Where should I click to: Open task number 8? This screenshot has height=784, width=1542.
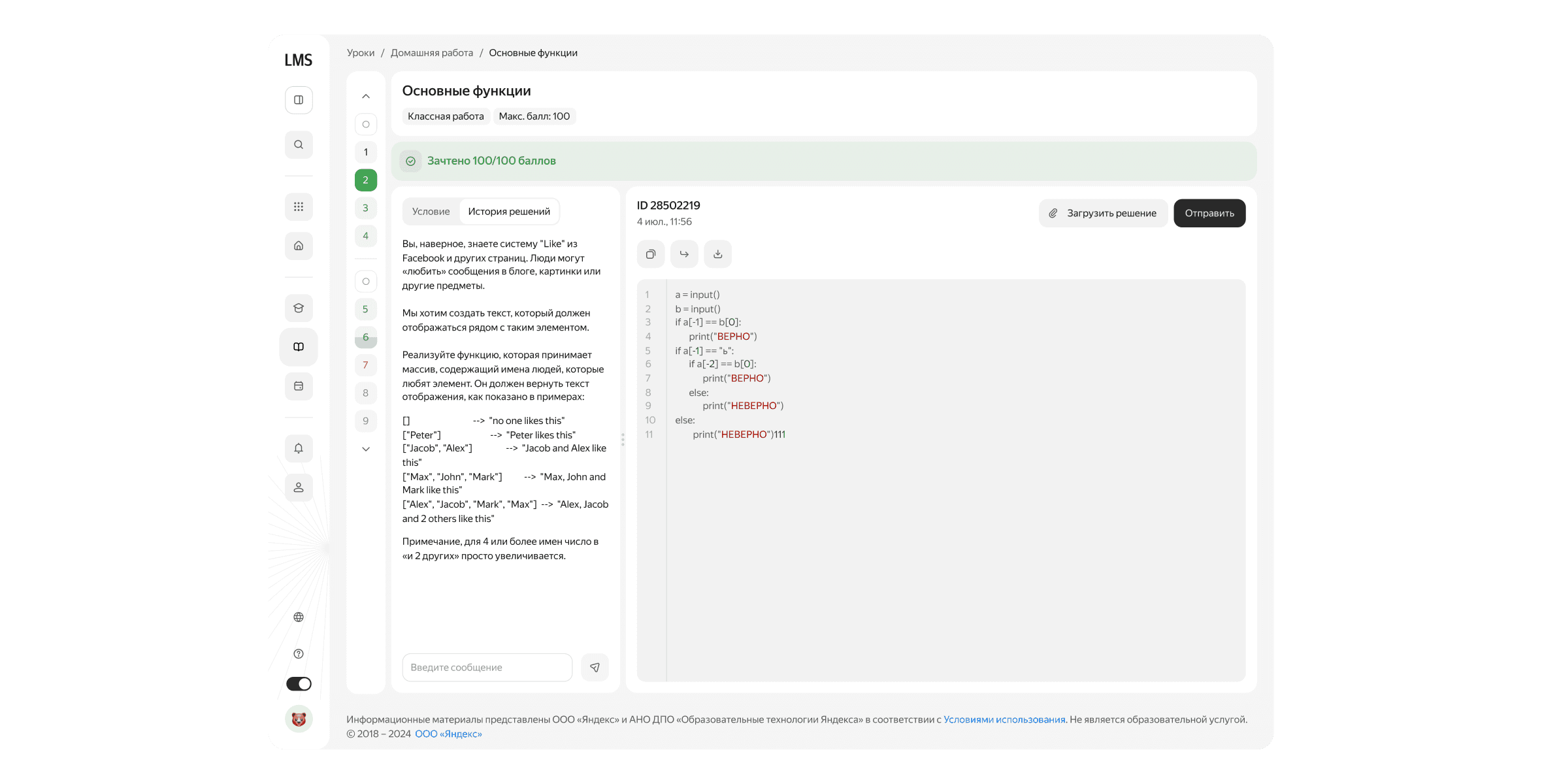[x=366, y=393]
